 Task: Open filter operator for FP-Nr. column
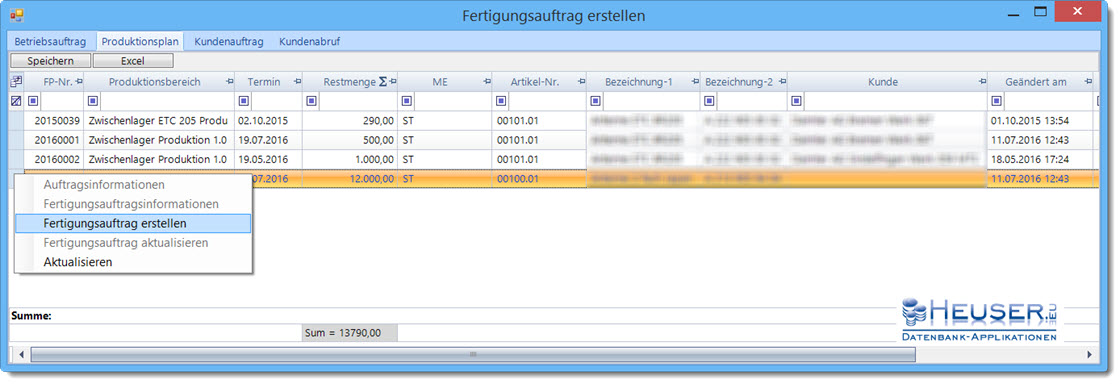(x=32, y=101)
